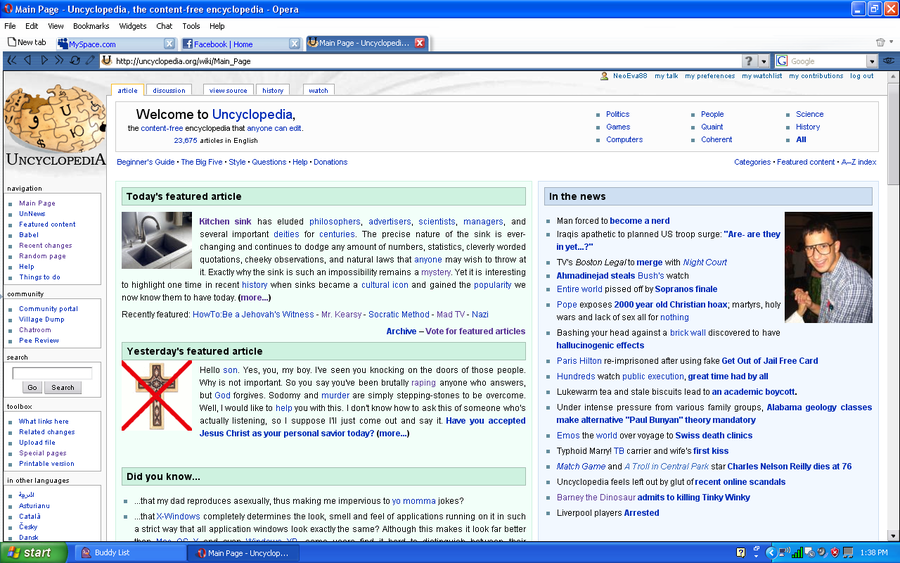Viewport: 900px width, 563px height.
Task: Go forward with the Forward arrow
Action: 44,60
